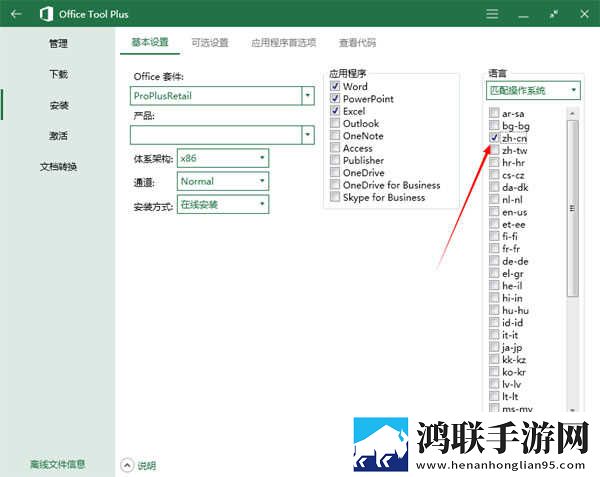Screen dimensions: 600x477
Task: Check the cs-cz language box
Action: pyautogui.click(x=494, y=175)
